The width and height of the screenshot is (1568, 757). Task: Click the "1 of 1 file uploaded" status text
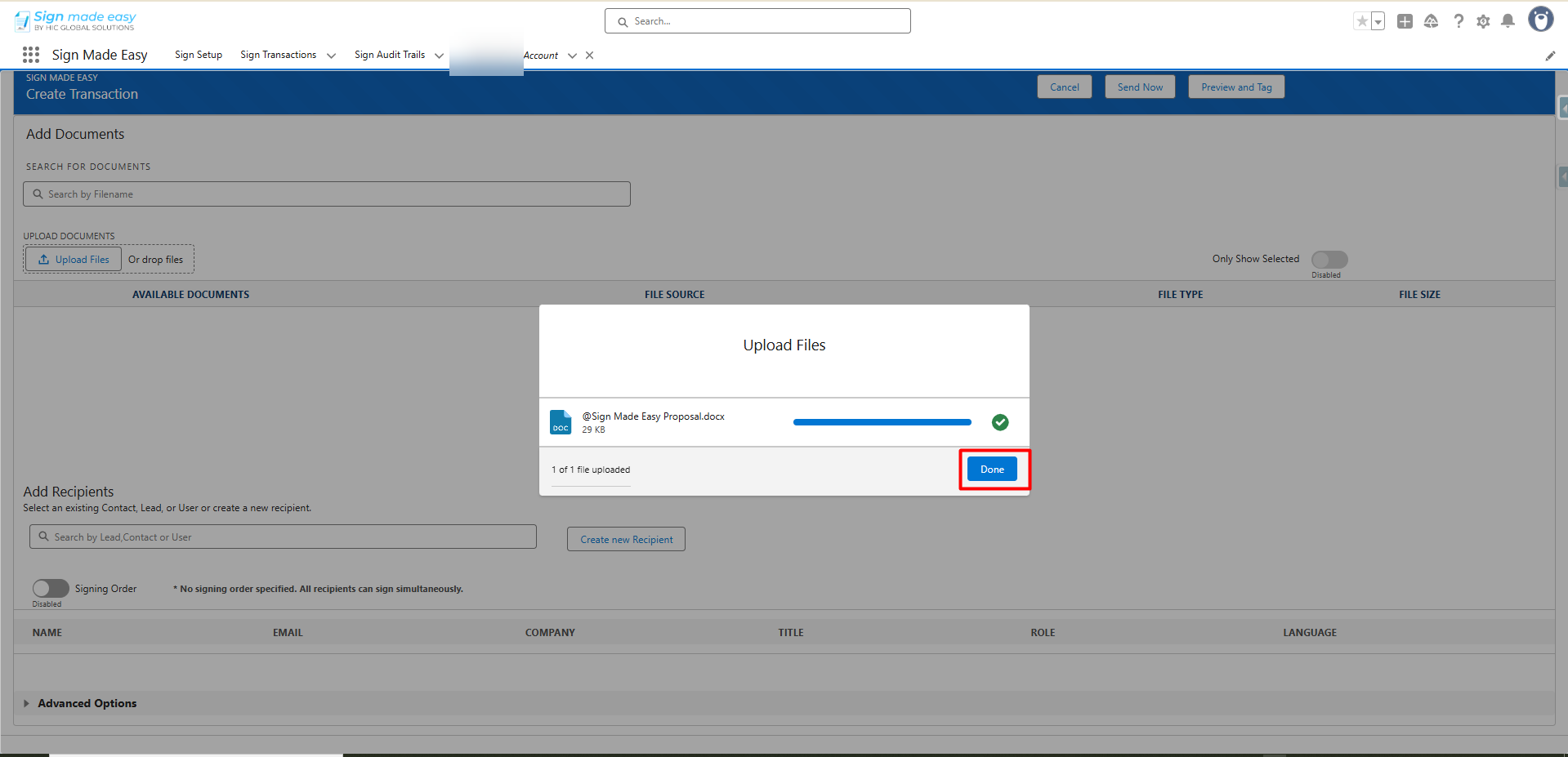tap(591, 470)
